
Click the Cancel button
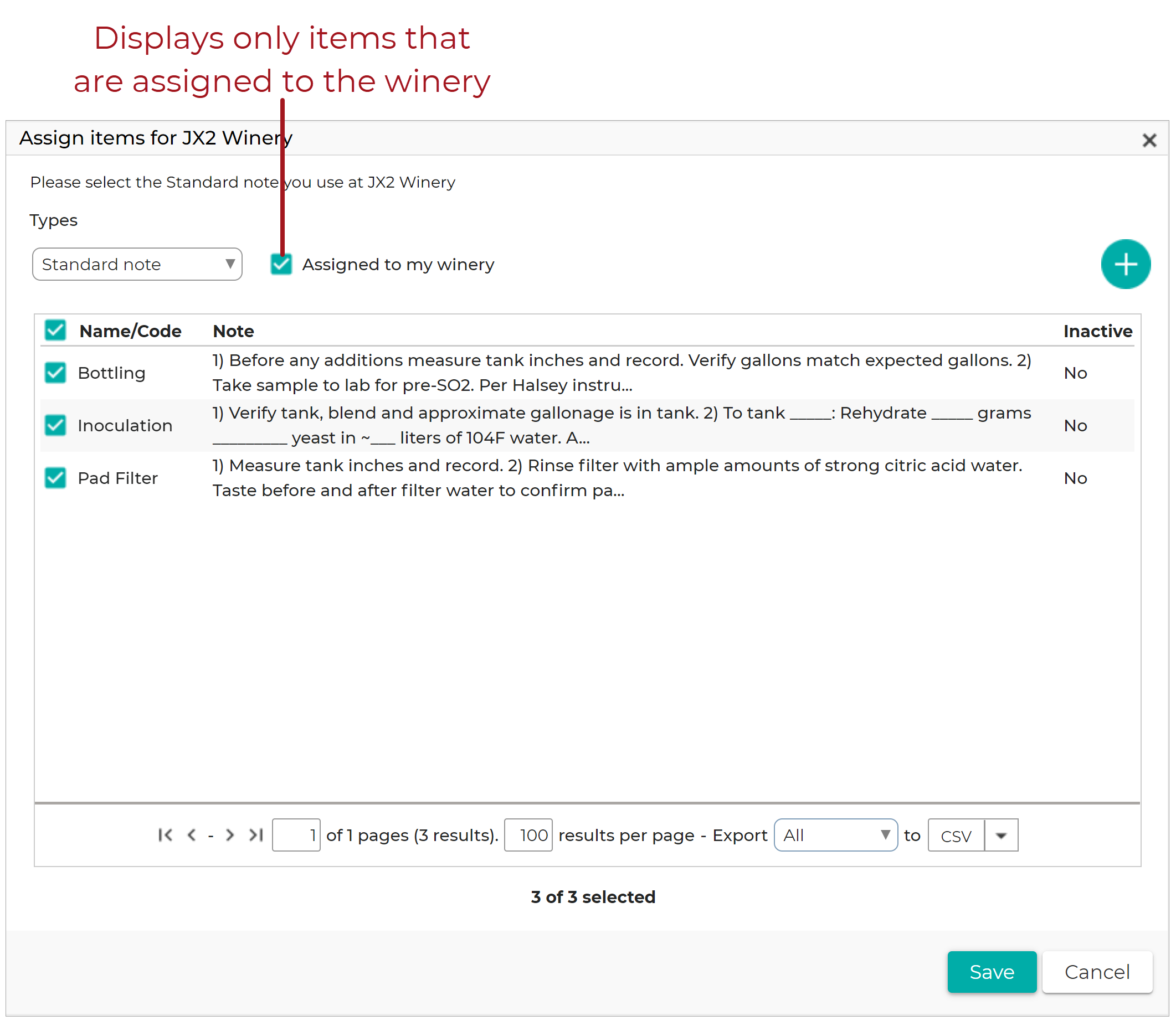[x=1097, y=971]
